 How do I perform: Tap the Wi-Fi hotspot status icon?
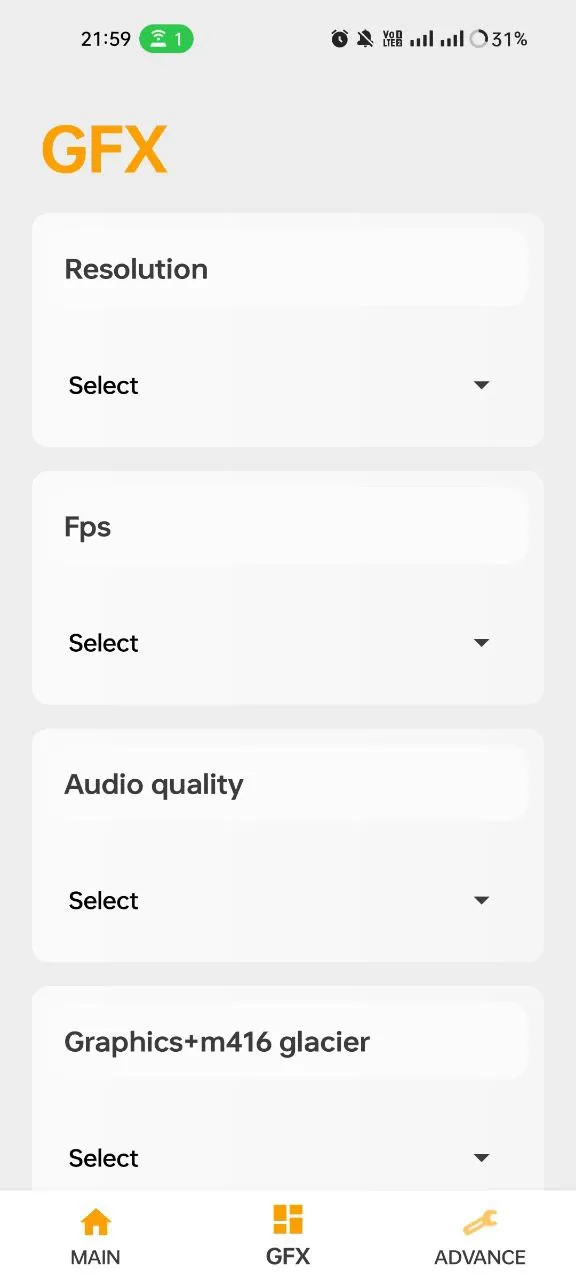pyautogui.click(x=165, y=38)
